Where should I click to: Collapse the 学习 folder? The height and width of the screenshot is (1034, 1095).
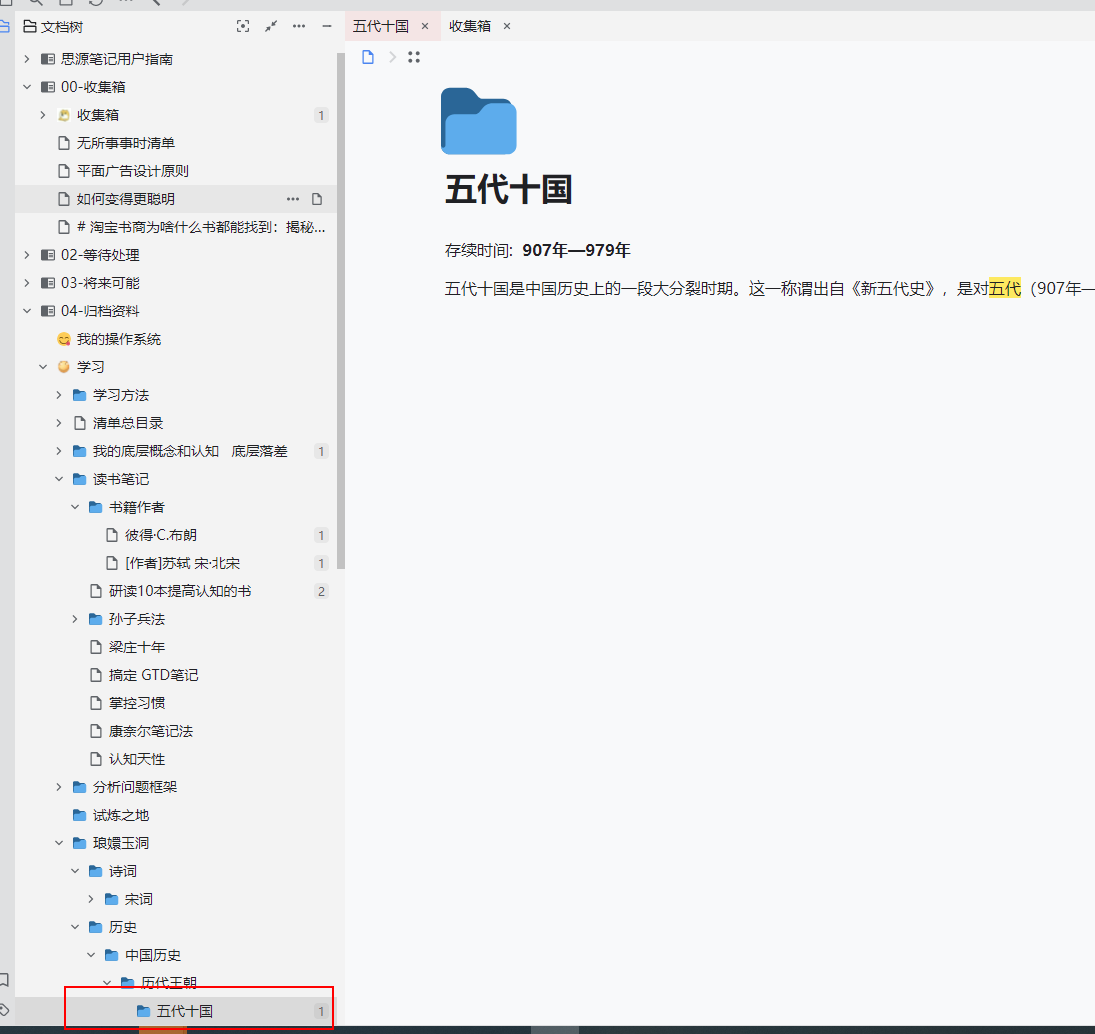point(43,367)
